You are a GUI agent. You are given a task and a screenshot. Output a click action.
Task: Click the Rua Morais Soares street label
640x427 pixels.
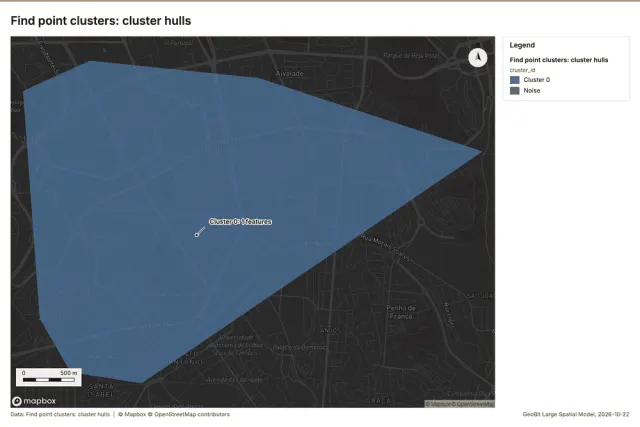(x=385, y=248)
